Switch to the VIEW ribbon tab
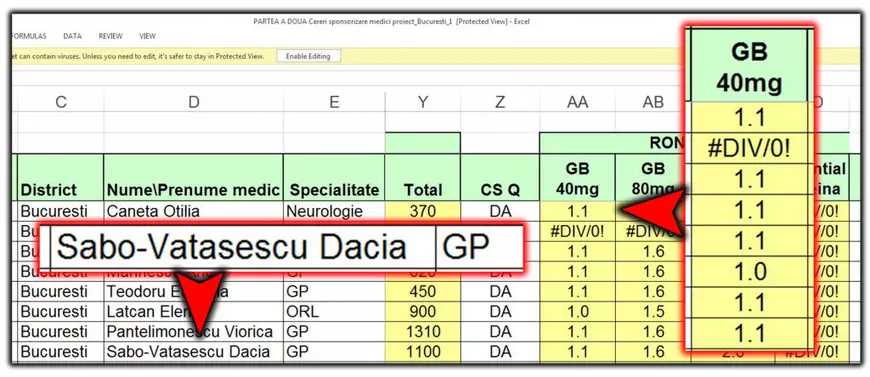 click(x=148, y=36)
